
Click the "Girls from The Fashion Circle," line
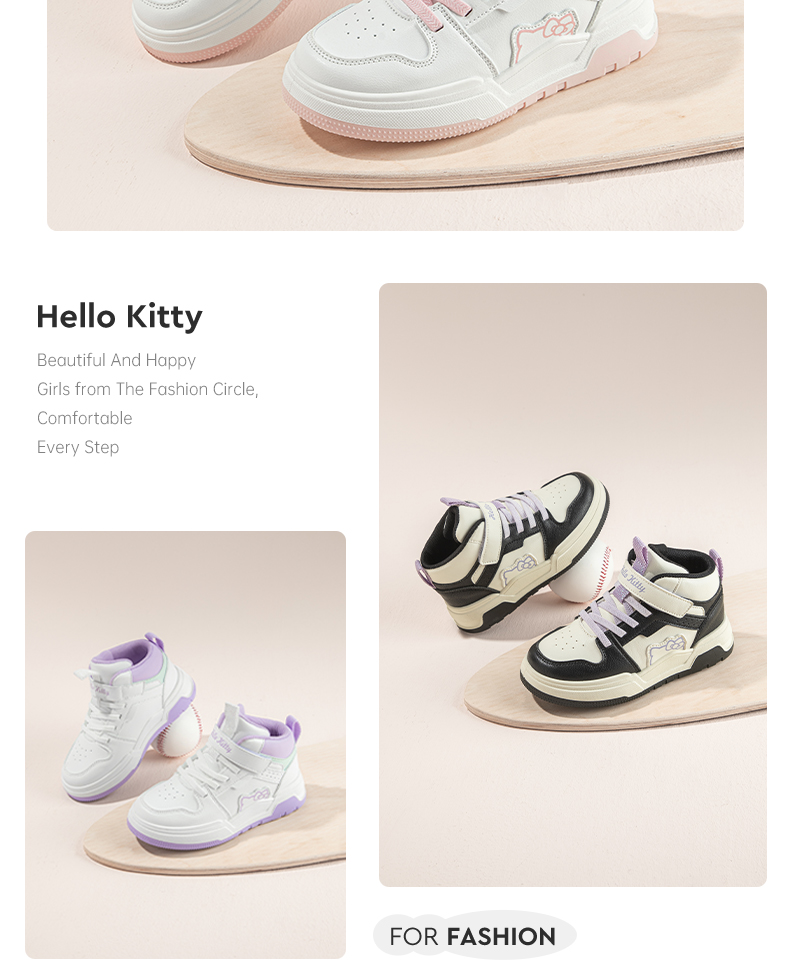pyautogui.click(x=148, y=389)
